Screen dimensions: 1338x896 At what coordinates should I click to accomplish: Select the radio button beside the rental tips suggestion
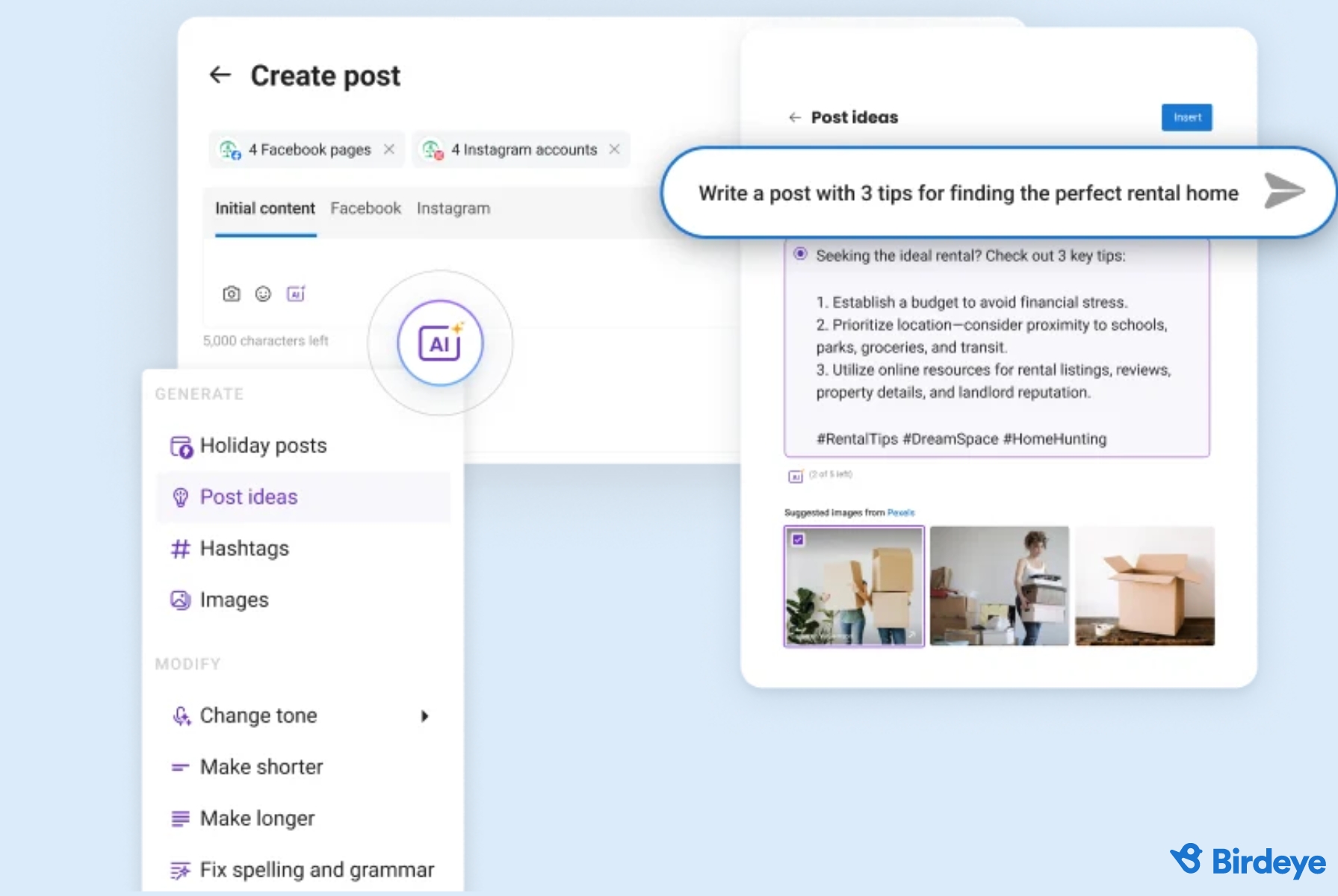pos(800,255)
